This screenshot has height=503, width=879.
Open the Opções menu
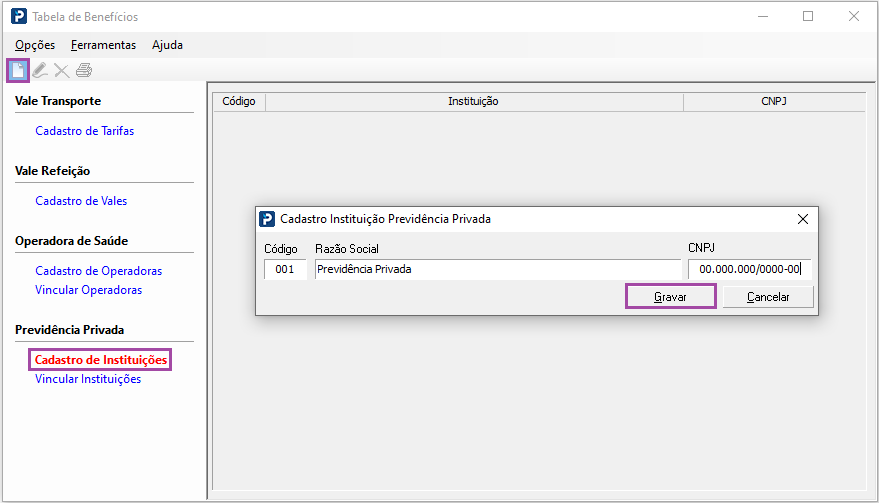[35, 45]
